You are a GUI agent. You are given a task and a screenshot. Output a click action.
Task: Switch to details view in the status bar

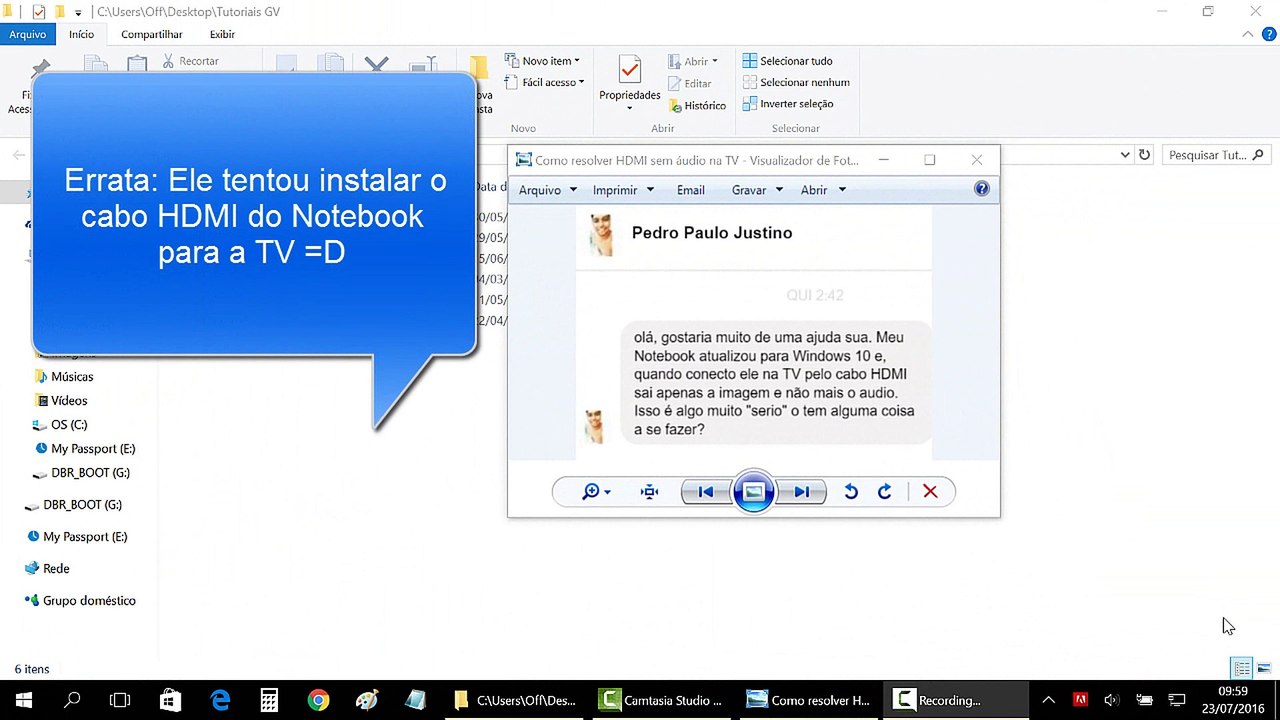1242,668
